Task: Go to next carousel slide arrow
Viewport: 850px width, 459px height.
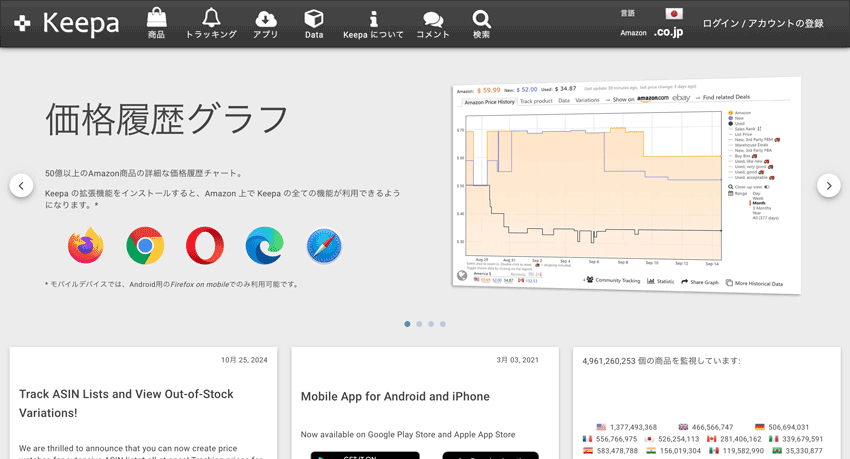Action: [828, 185]
